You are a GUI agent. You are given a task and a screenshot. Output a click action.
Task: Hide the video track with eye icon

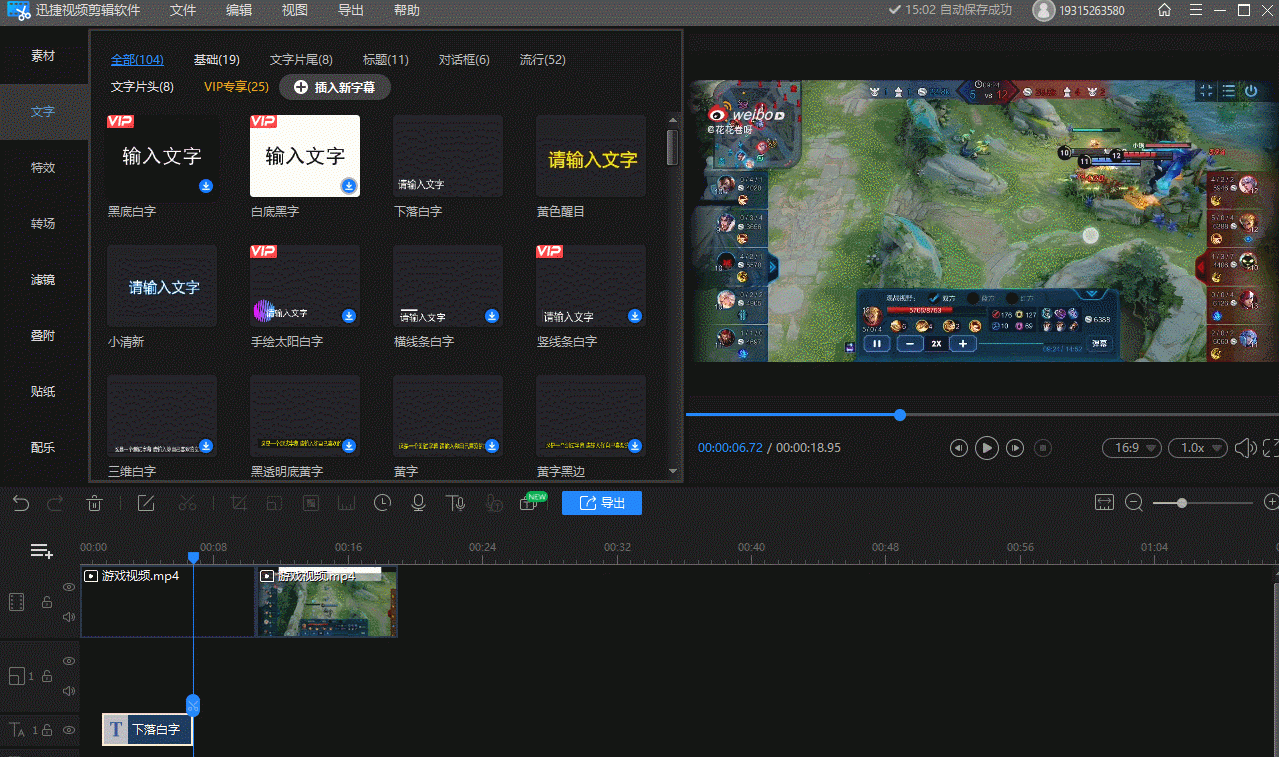tap(69, 587)
